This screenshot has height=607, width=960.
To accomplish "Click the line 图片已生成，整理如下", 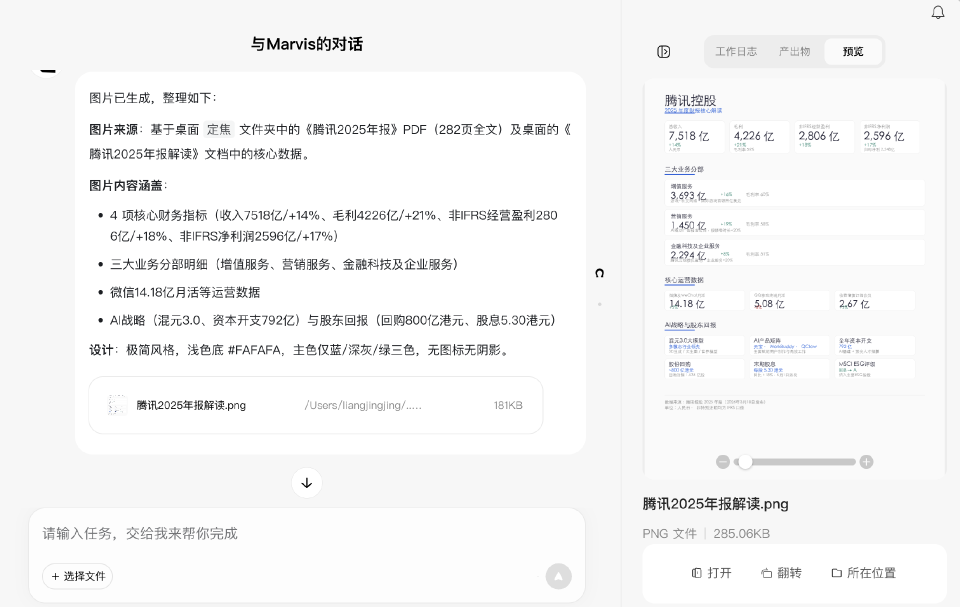I will (153, 98).
